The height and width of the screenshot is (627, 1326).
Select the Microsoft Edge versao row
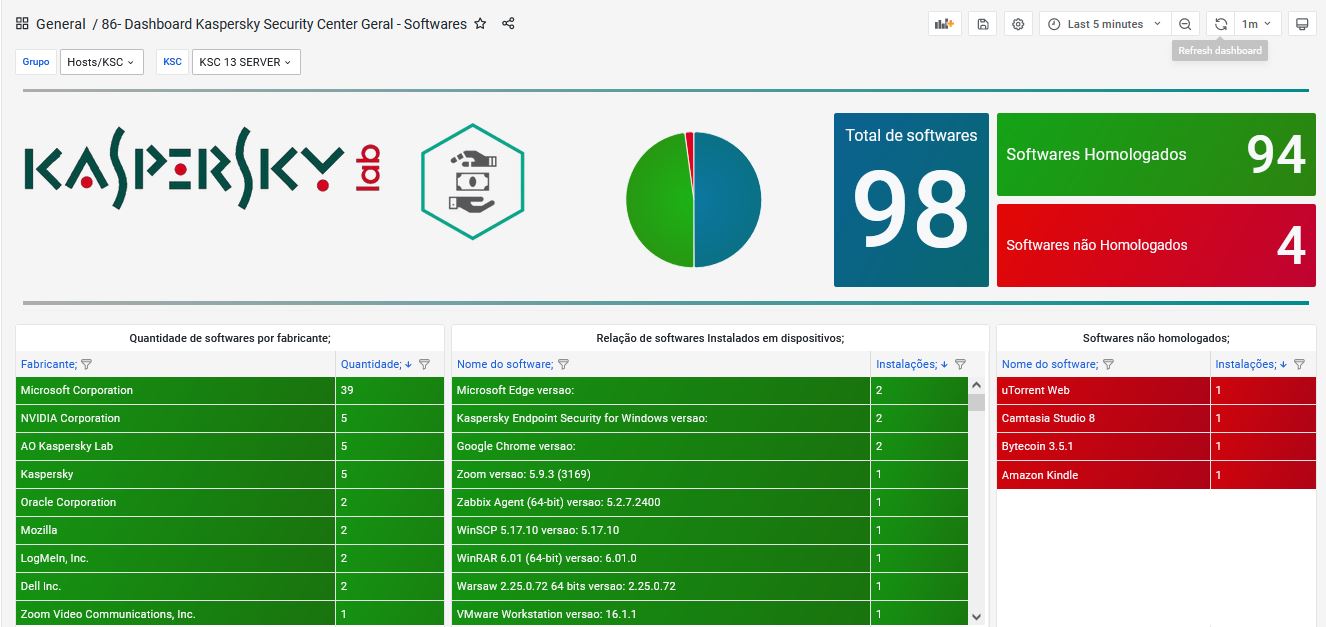coord(710,390)
